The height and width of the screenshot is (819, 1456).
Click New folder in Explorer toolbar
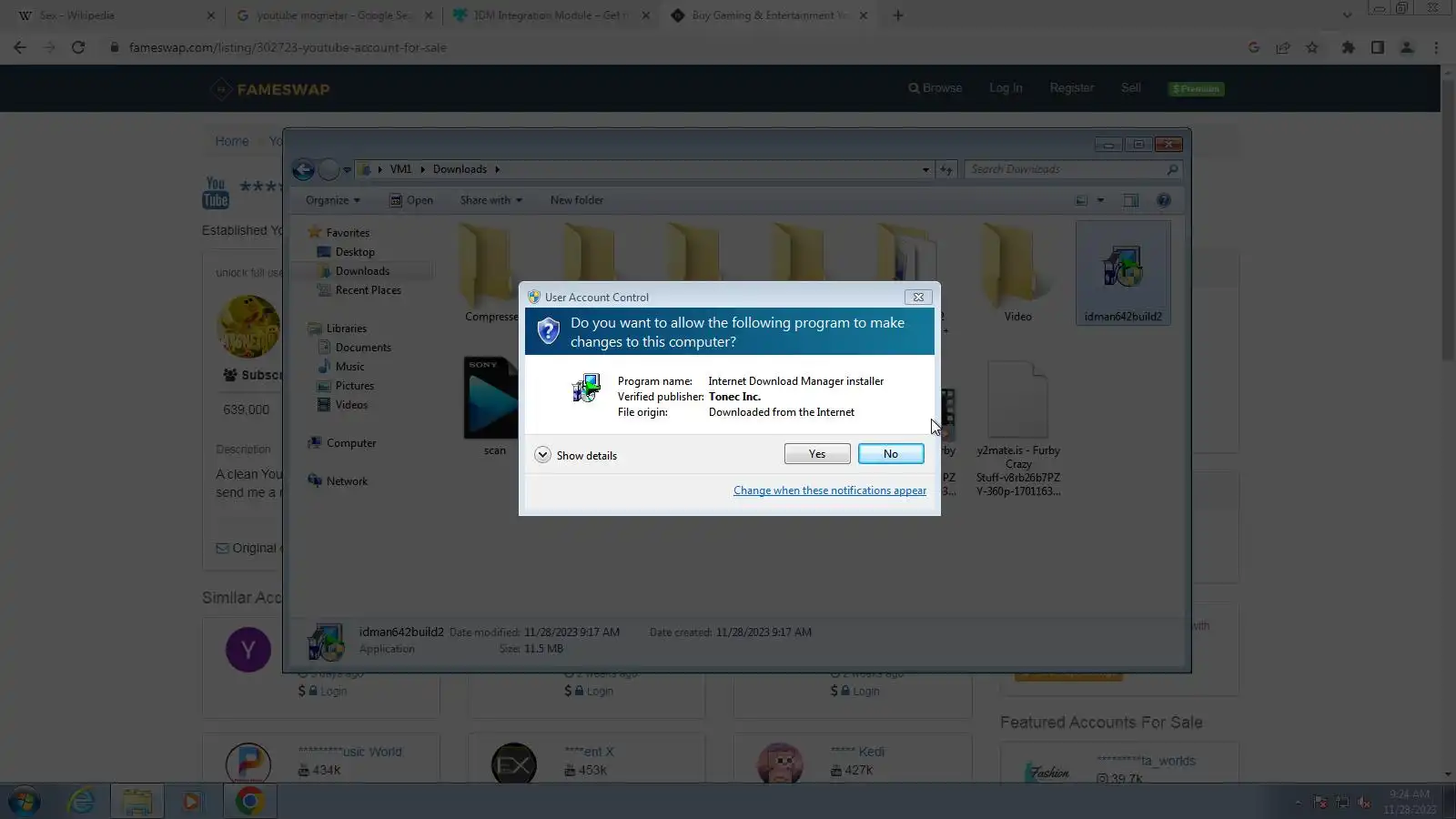click(x=576, y=200)
